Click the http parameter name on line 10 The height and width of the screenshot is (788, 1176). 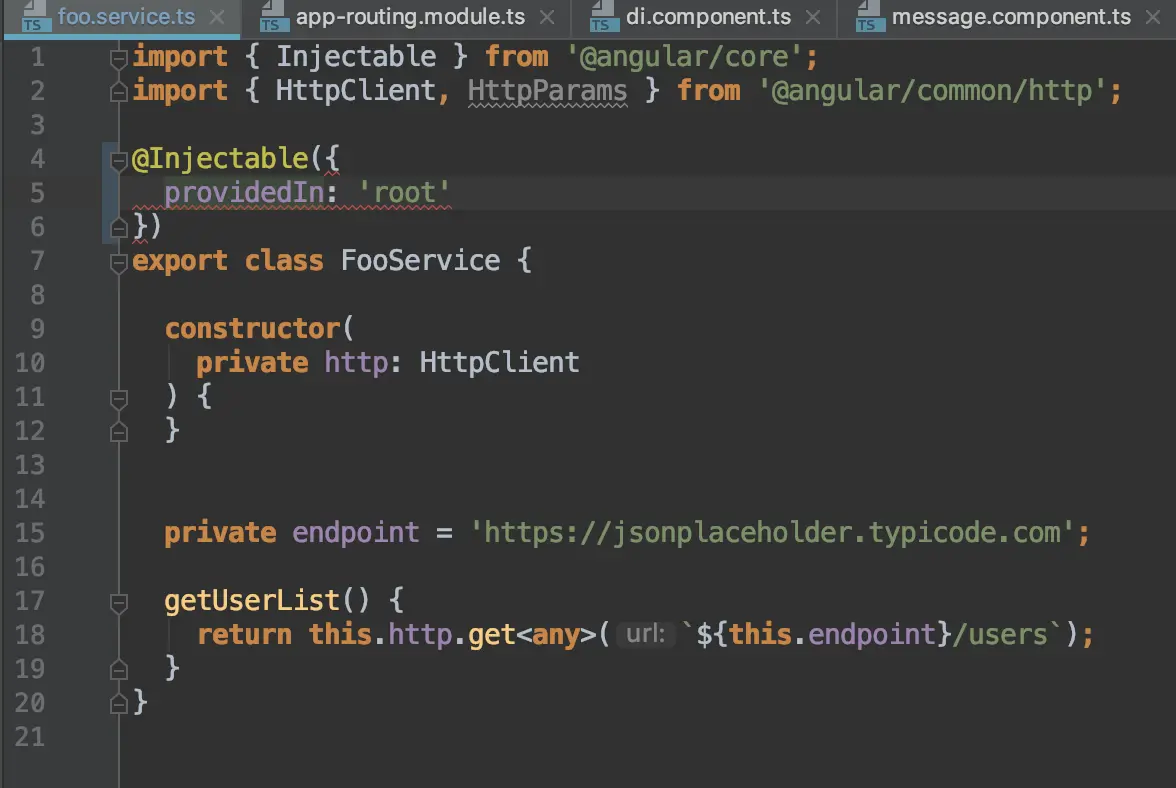pos(356,363)
